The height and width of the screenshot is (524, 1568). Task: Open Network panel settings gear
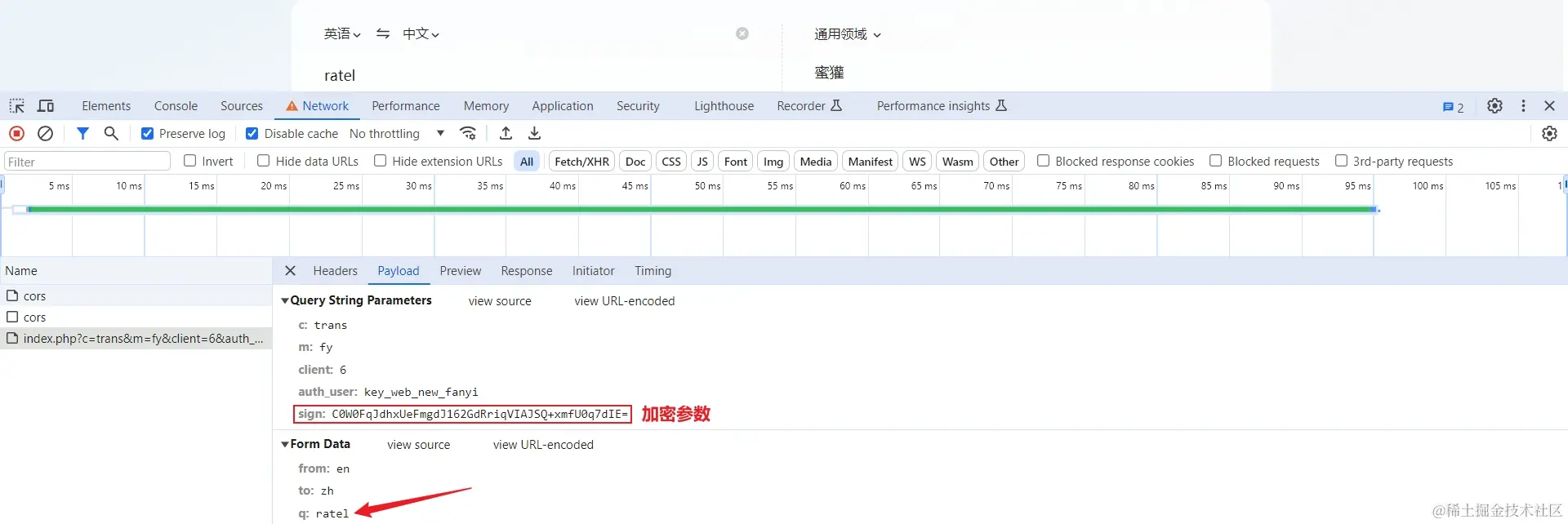1549,133
